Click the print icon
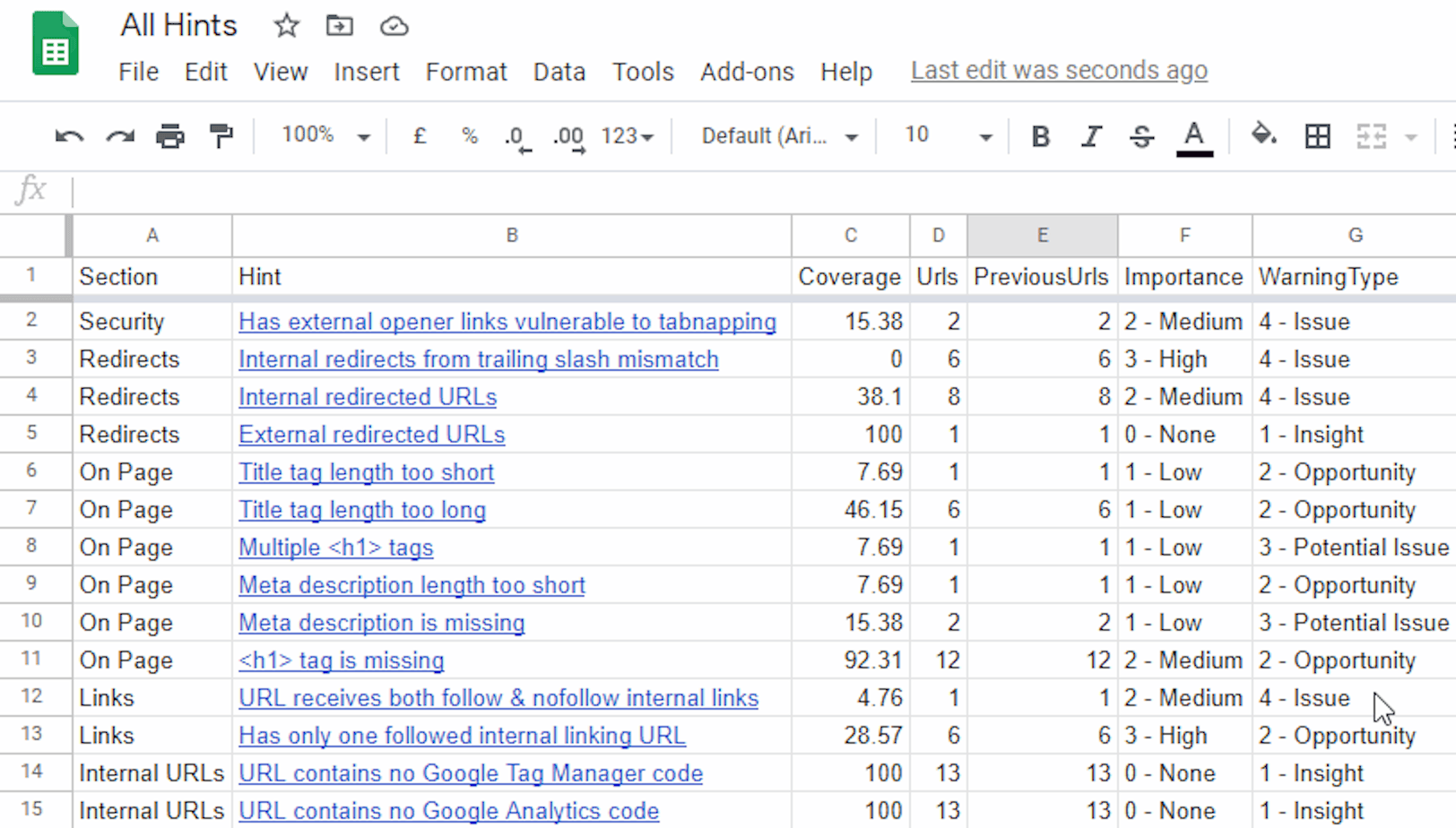Screen dimensions: 1456x828 (x=169, y=136)
